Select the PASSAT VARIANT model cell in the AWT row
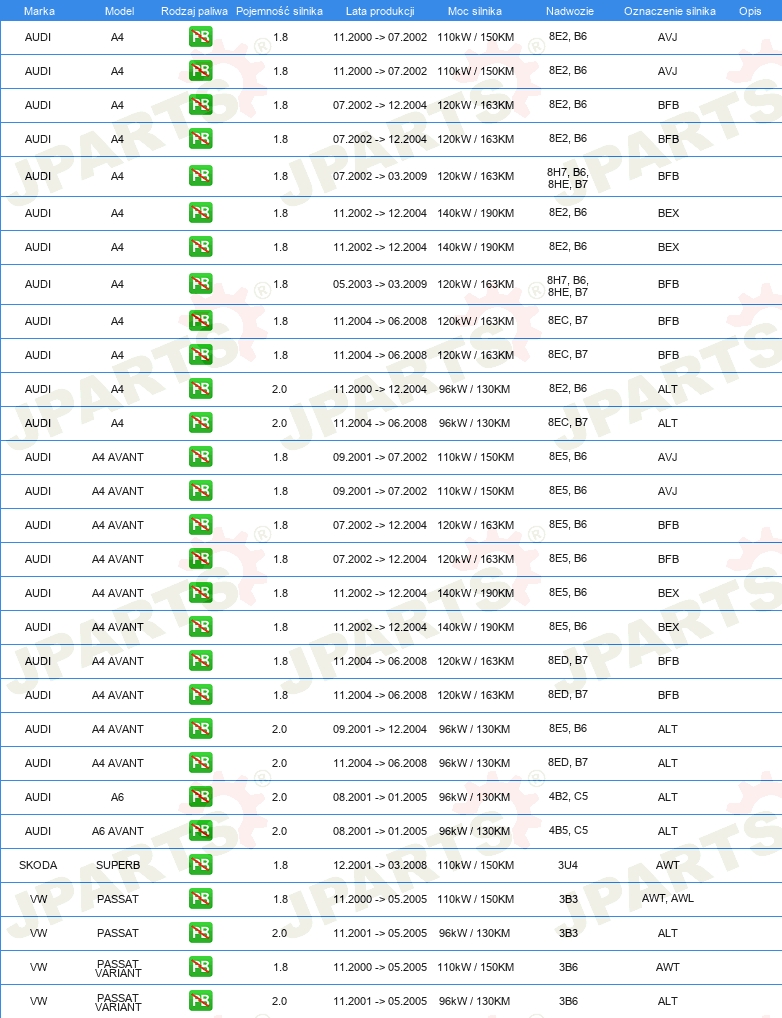Viewport: 782px width, 1018px height. coord(118,968)
